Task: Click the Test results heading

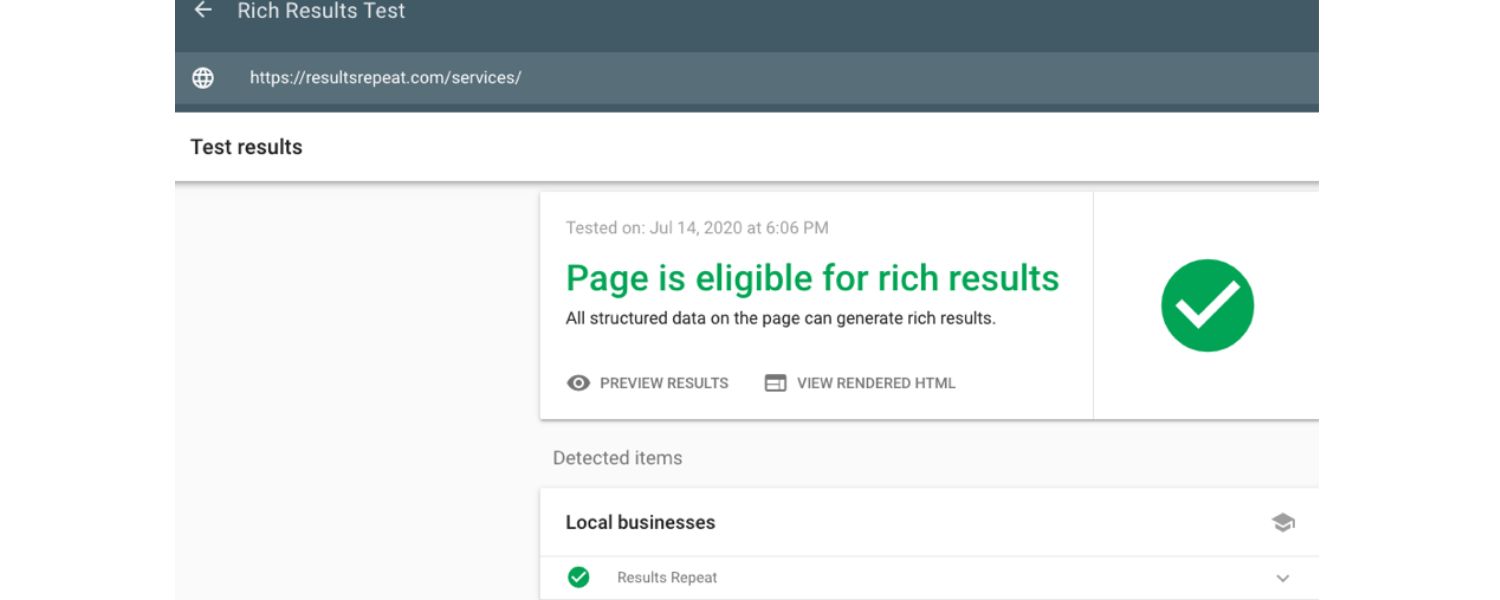Action: coord(246,147)
